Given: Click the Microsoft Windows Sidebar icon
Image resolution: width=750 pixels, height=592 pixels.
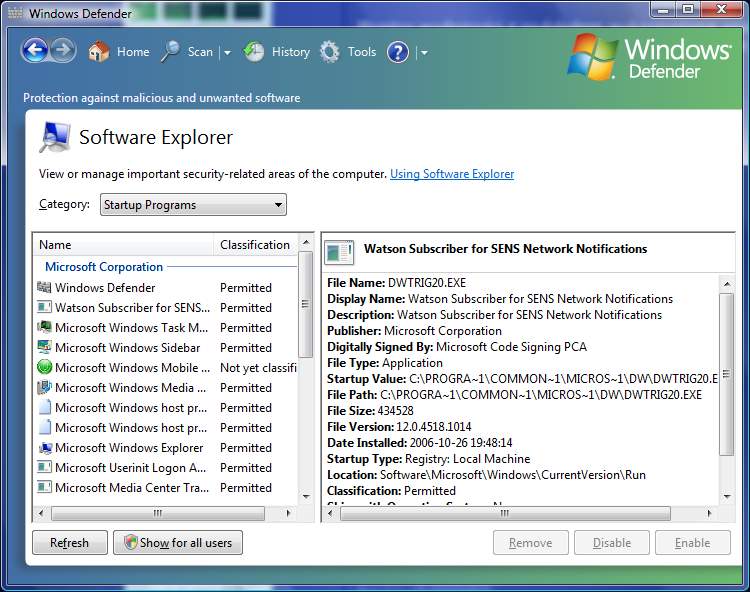Looking at the screenshot, I should (x=44, y=347).
